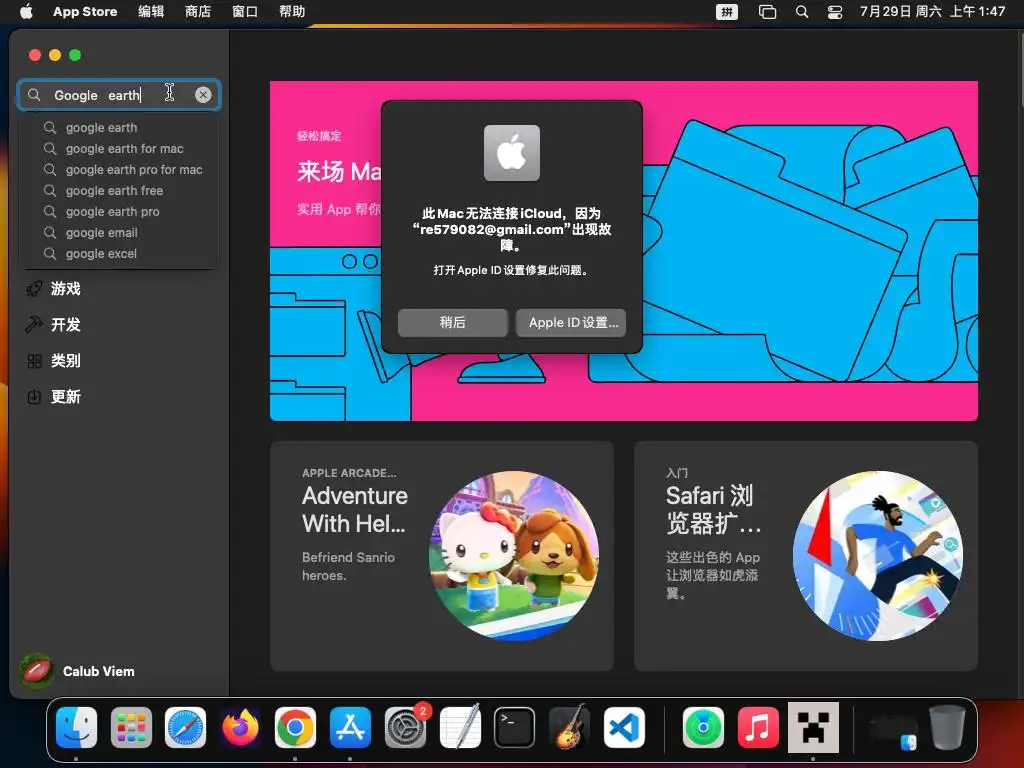
Task: Click the vertical scrollbar of the store page
Action: [x=1020, y=69]
